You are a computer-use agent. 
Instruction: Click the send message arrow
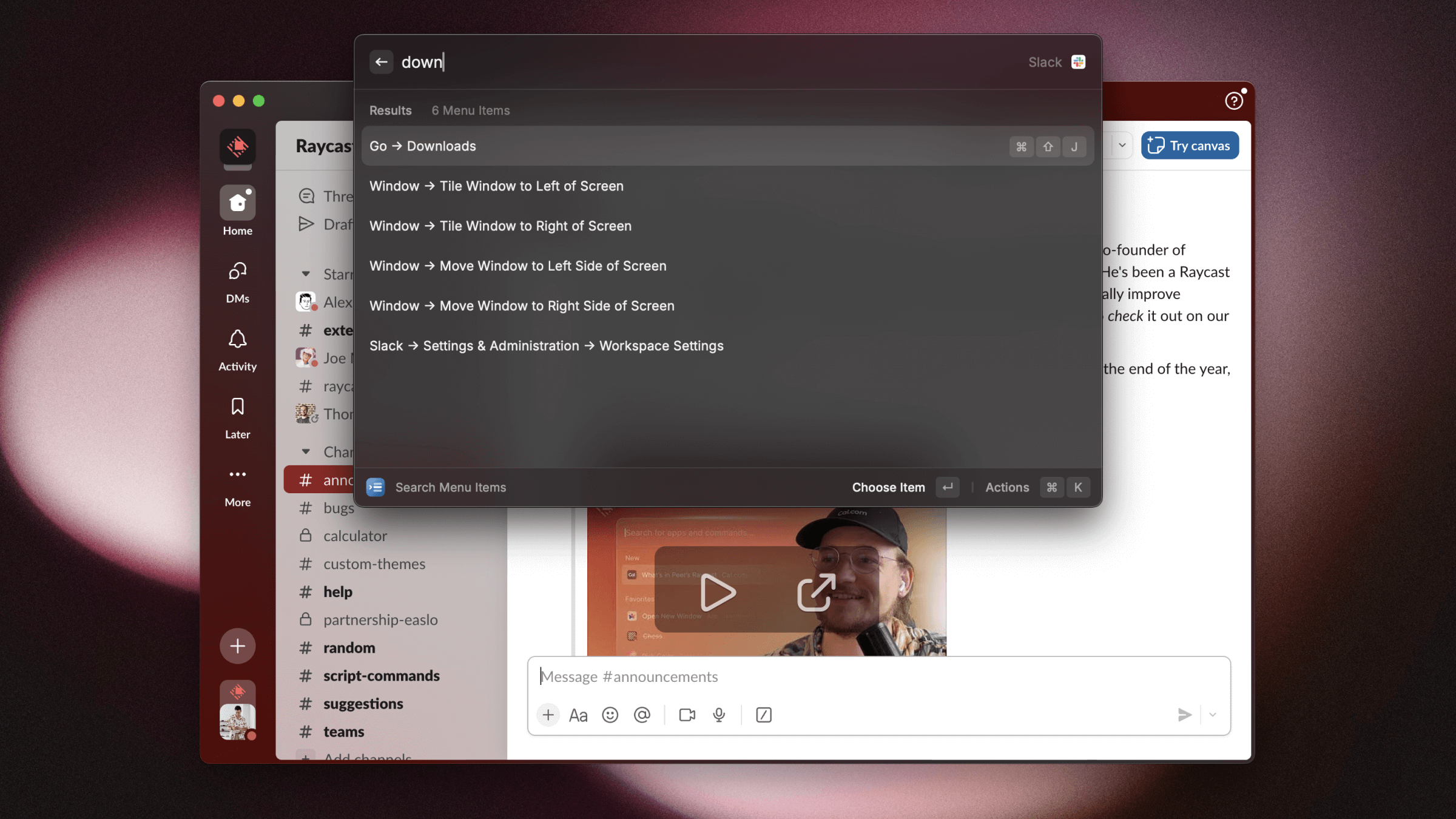click(1184, 715)
